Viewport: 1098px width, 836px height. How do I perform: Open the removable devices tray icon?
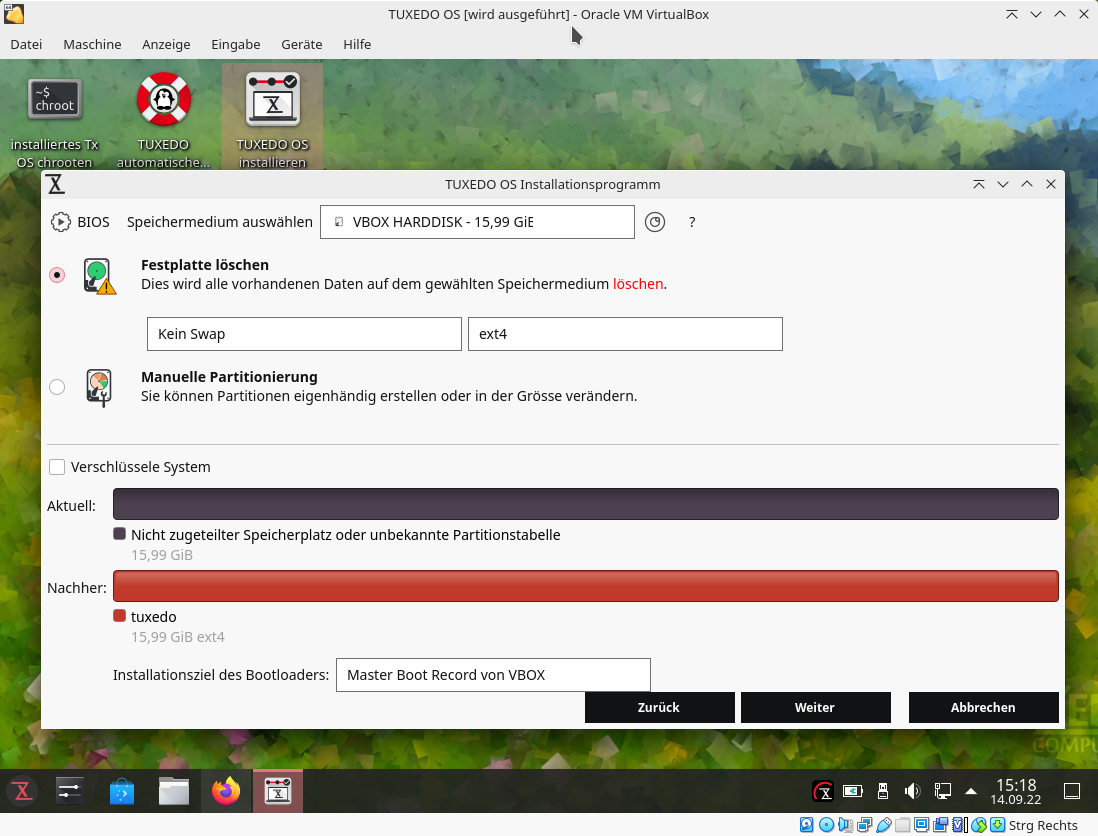pos(882,791)
